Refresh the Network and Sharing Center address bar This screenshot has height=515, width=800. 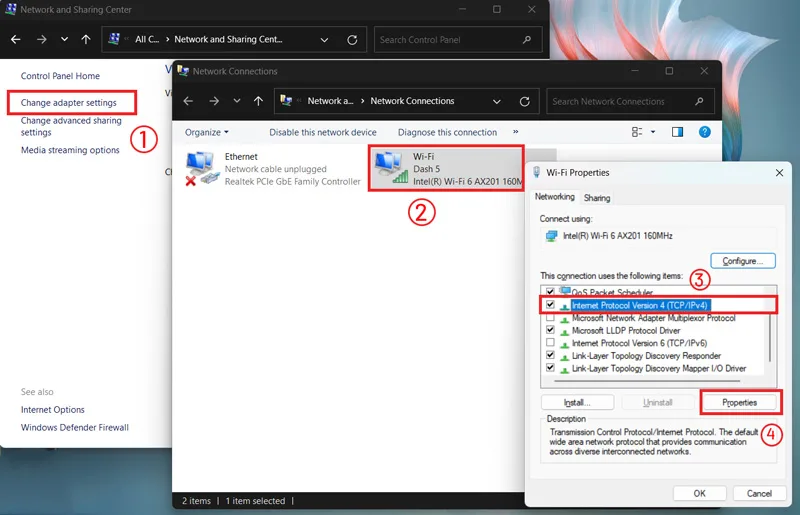pos(352,40)
